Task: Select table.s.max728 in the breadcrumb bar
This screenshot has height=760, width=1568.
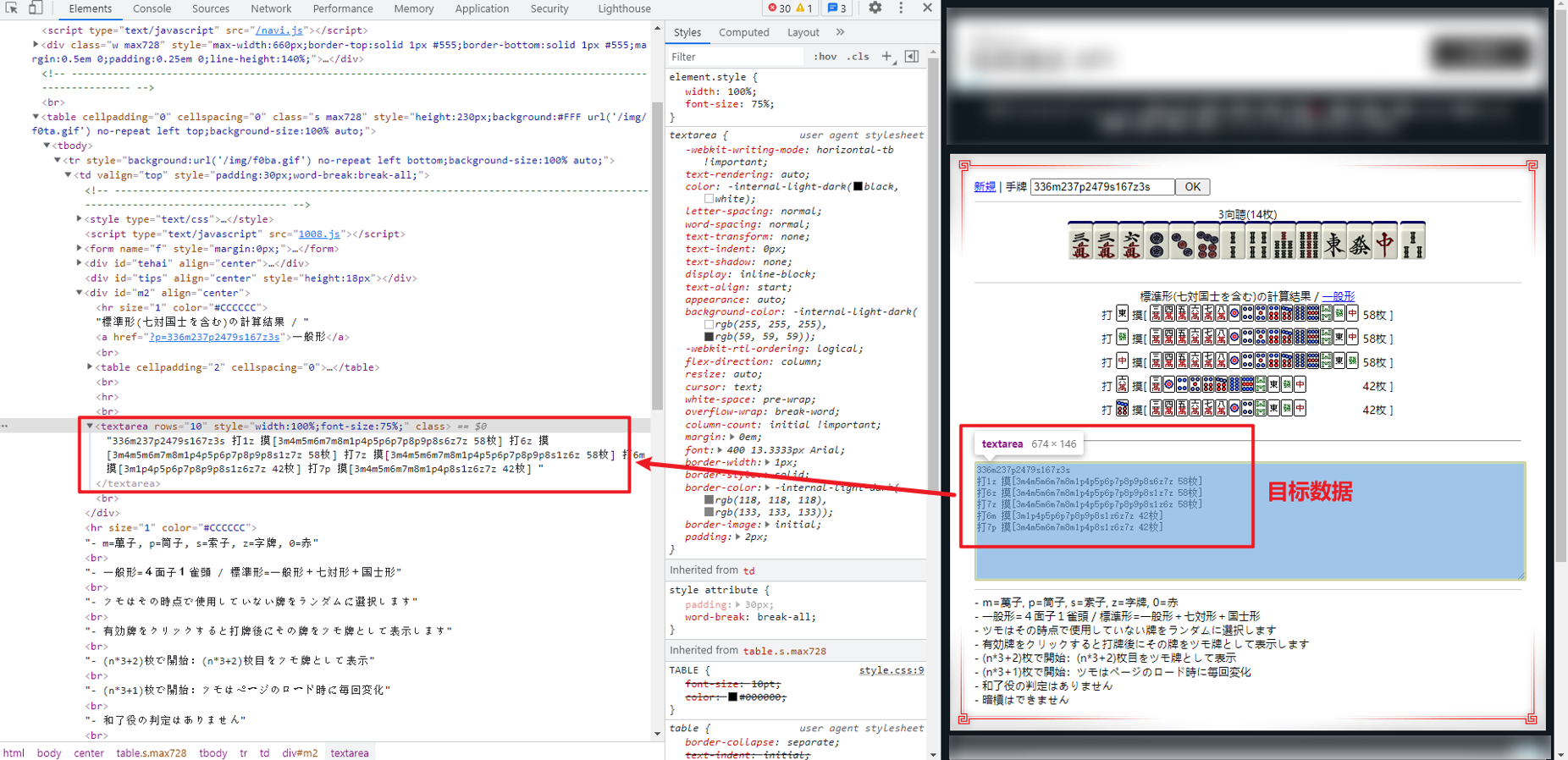Action: [x=152, y=752]
